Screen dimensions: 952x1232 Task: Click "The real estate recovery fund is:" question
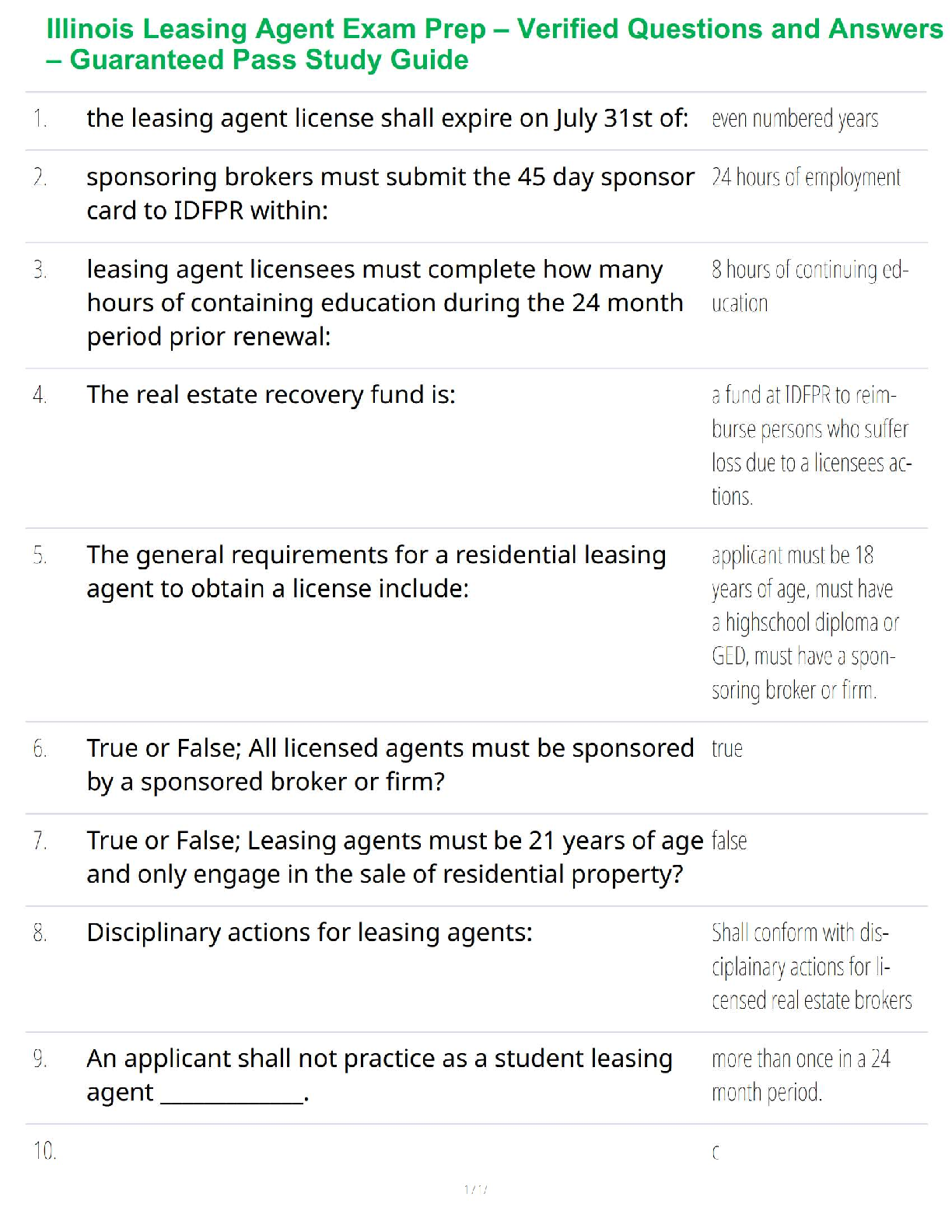point(271,395)
